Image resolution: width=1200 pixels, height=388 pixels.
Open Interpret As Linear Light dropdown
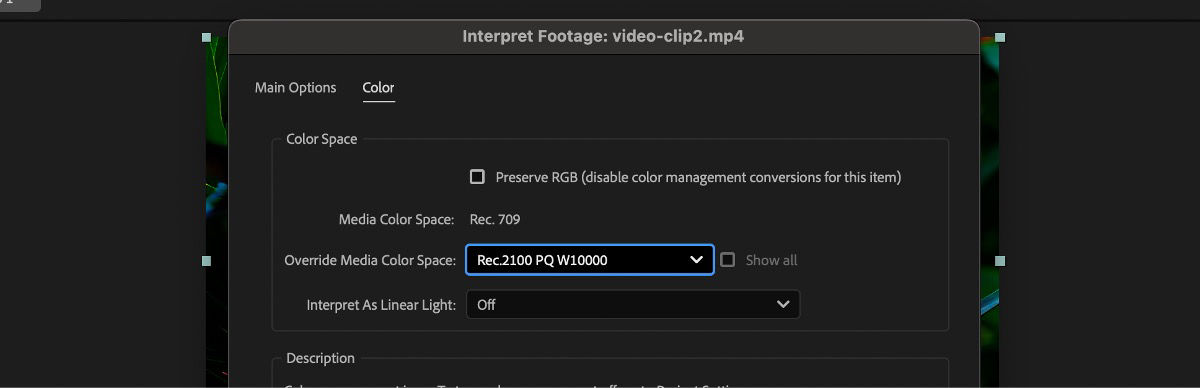pos(633,304)
